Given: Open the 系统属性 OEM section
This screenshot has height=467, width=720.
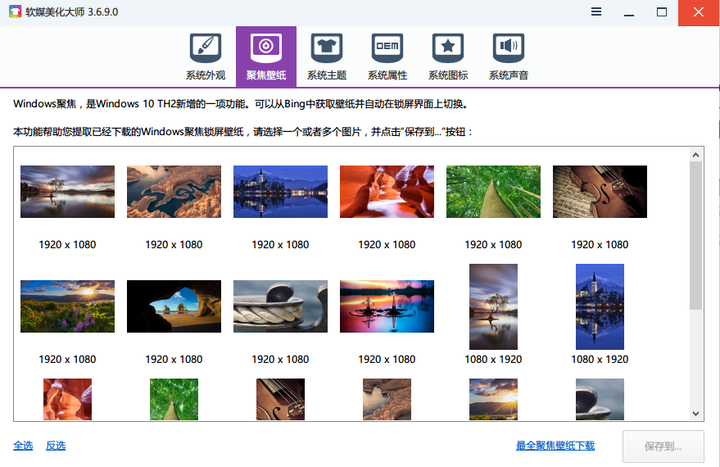Looking at the screenshot, I should click(x=387, y=57).
